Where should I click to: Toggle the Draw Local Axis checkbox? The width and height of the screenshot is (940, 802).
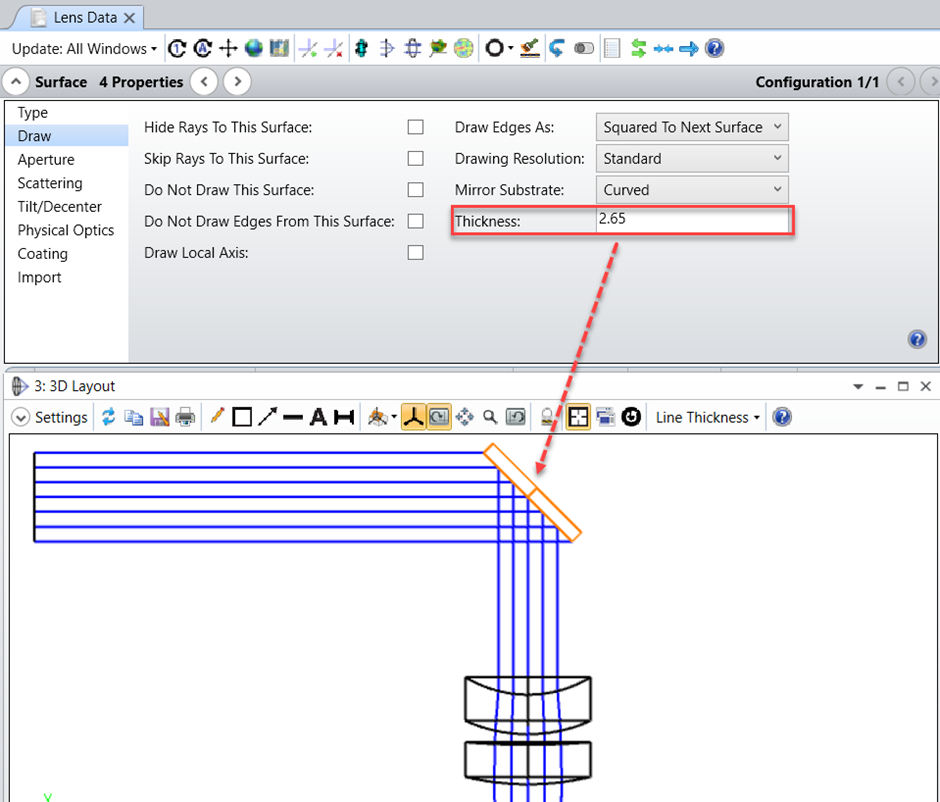(415, 253)
